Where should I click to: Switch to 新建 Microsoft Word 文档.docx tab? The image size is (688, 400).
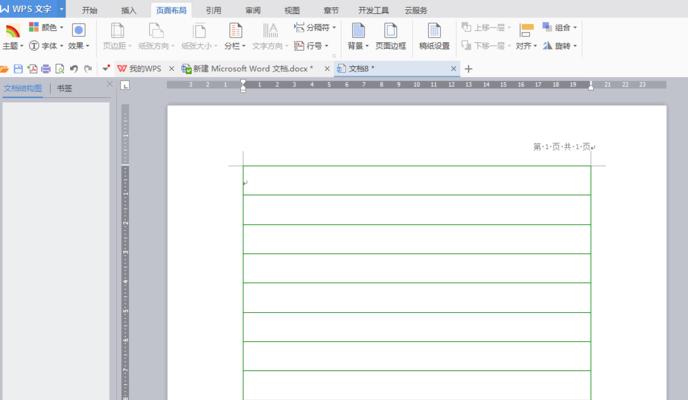pos(248,68)
